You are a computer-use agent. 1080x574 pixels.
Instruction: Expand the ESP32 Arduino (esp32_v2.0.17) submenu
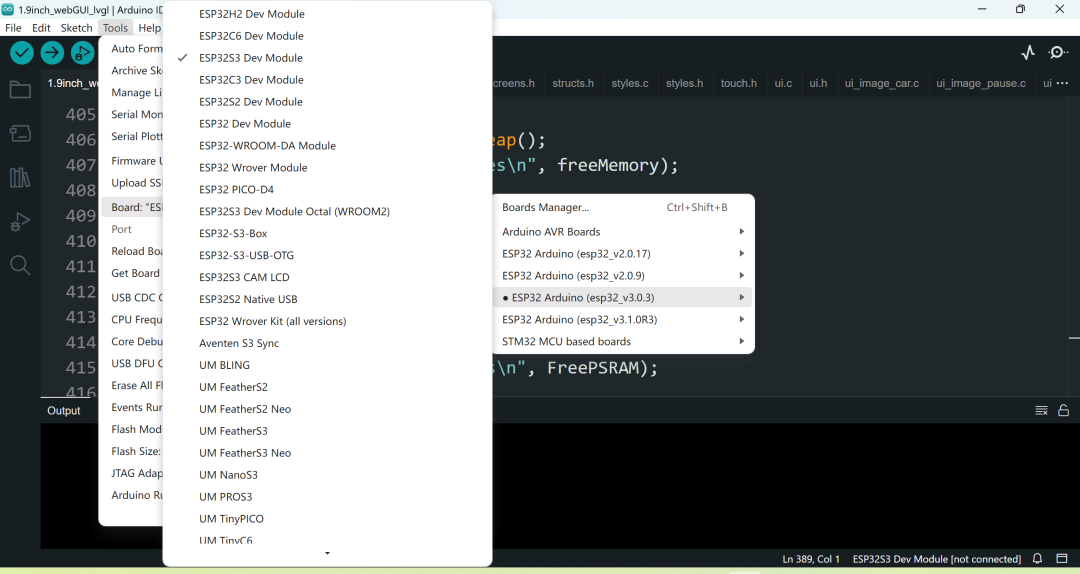coord(623,254)
